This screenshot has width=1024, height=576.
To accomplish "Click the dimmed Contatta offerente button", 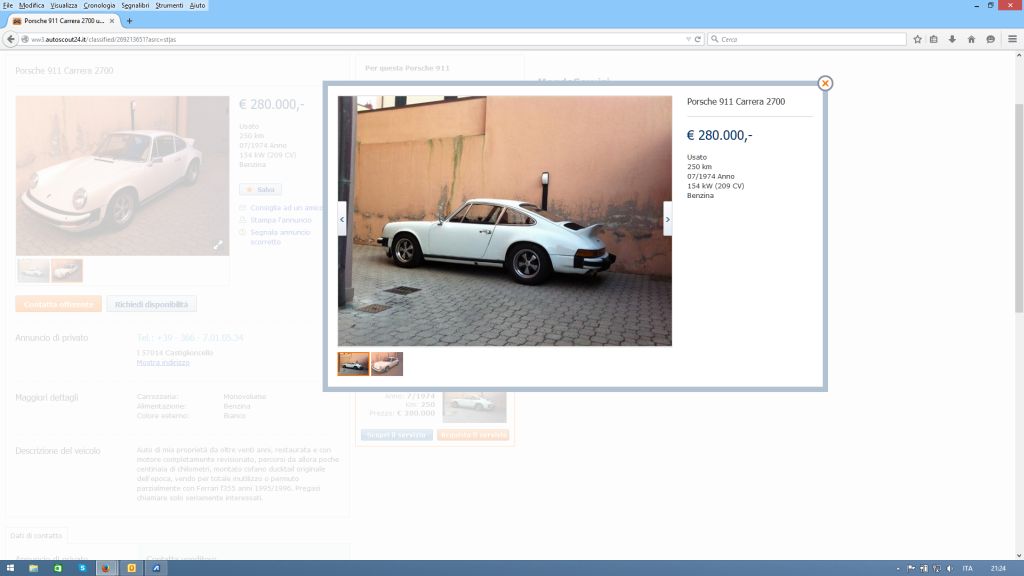I will (x=58, y=304).
